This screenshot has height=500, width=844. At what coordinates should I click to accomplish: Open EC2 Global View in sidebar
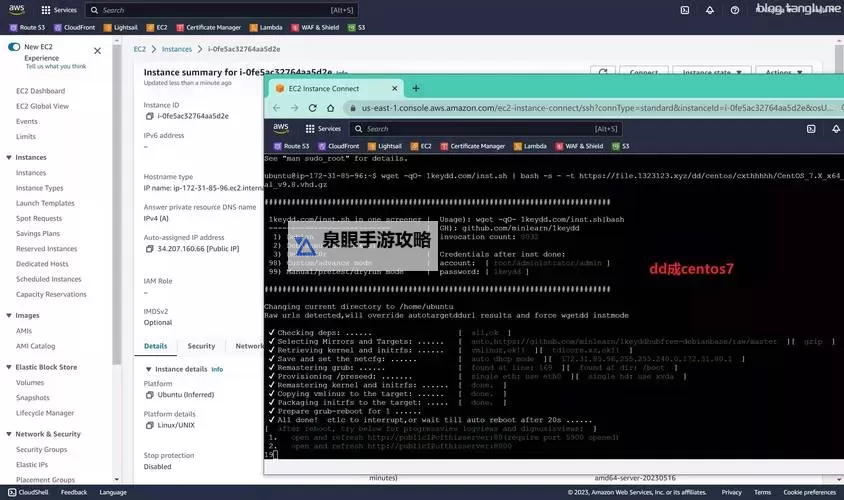(x=43, y=107)
